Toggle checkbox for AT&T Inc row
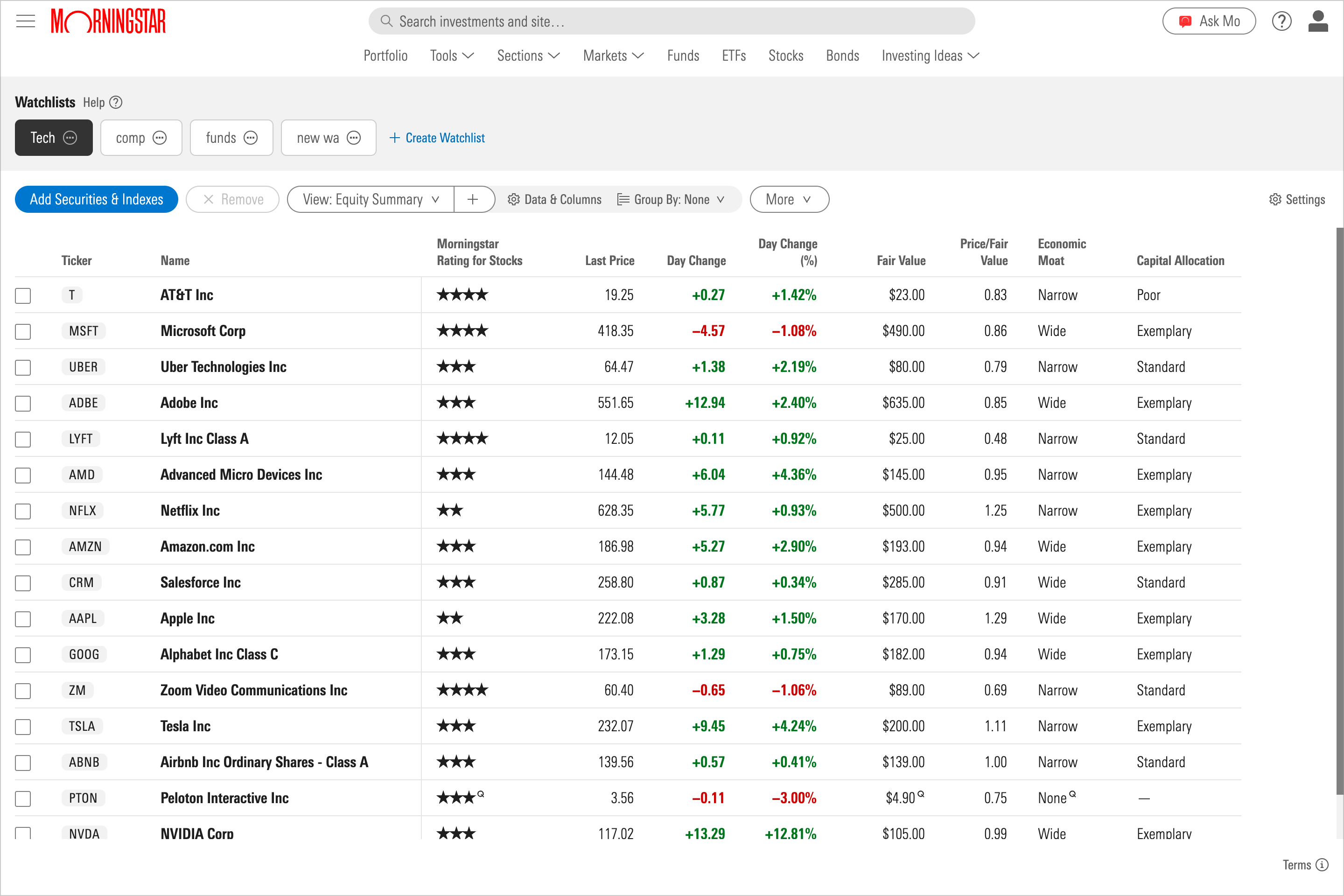Viewport: 1344px width, 896px height. tap(24, 296)
